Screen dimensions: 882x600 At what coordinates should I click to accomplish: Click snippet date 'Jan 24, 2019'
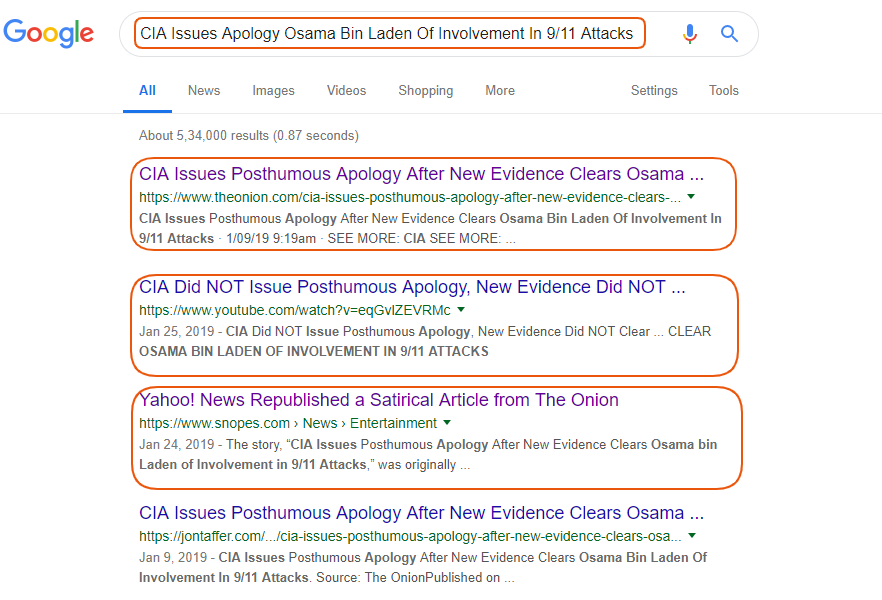[x=177, y=444]
